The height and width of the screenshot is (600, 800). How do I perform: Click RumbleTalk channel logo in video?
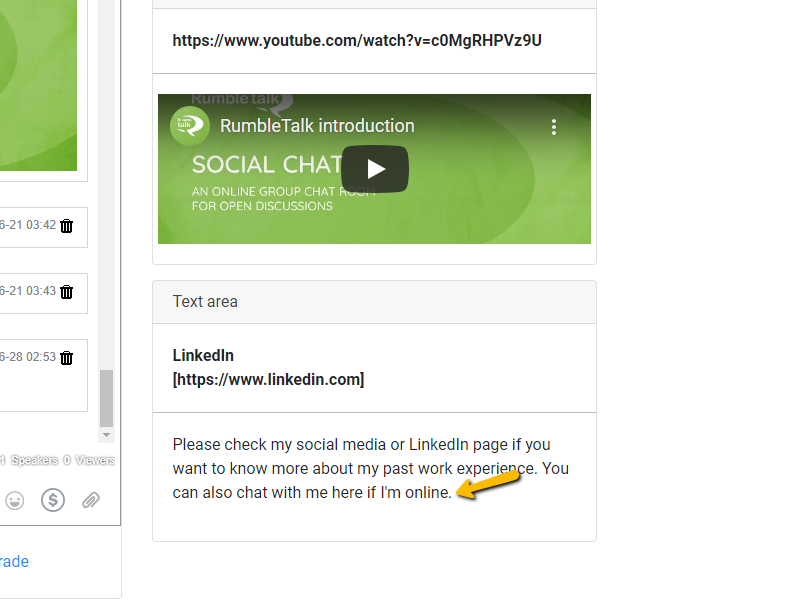[187, 125]
